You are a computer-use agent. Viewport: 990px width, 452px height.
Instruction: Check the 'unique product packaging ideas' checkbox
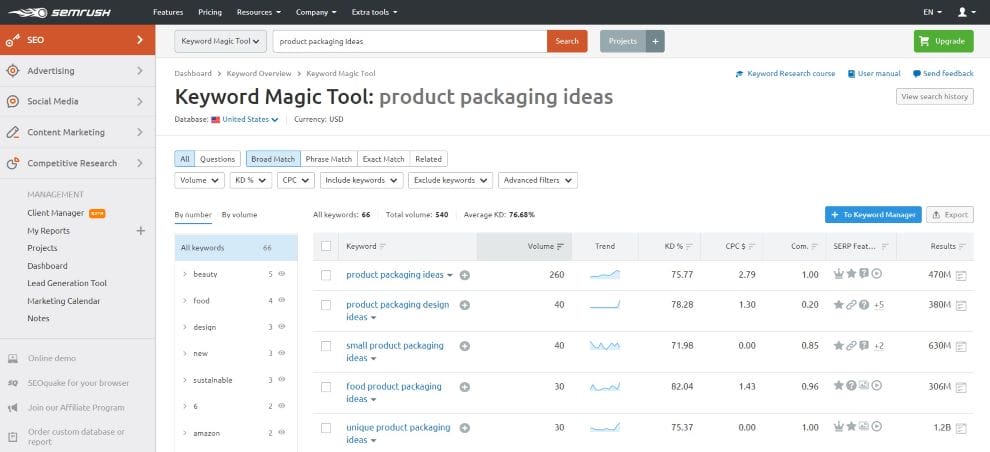tap(326, 428)
